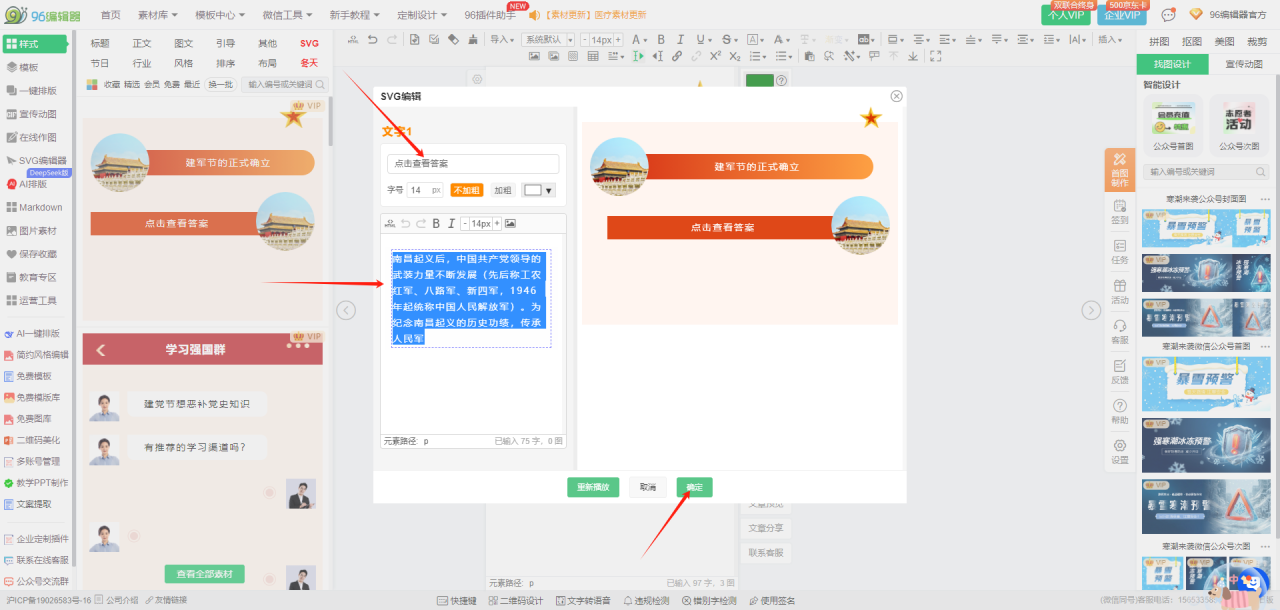Click the superscript X² icon

click(x=716, y=56)
